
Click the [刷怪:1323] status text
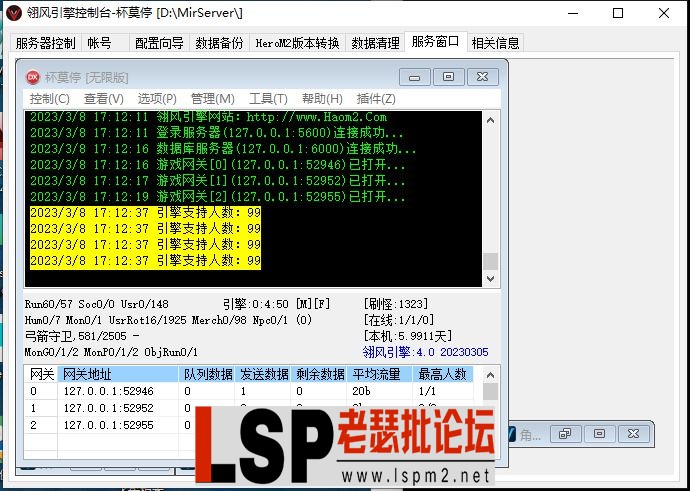tap(396, 304)
